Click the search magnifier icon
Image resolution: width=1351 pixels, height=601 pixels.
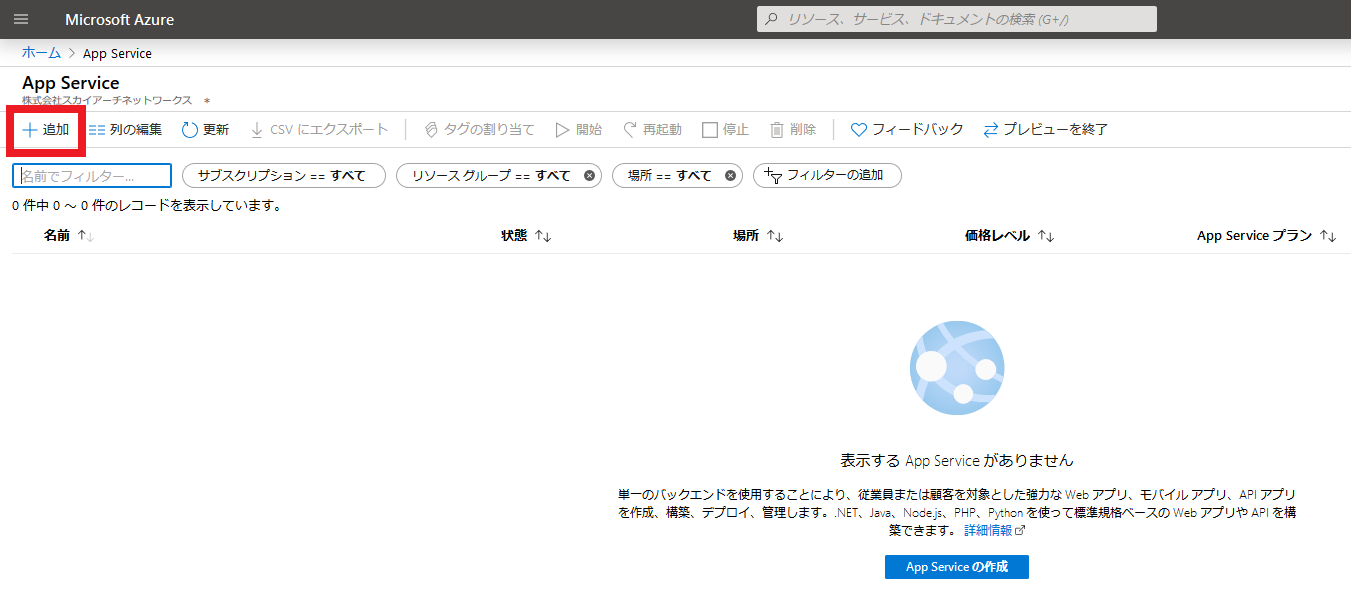[771, 19]
